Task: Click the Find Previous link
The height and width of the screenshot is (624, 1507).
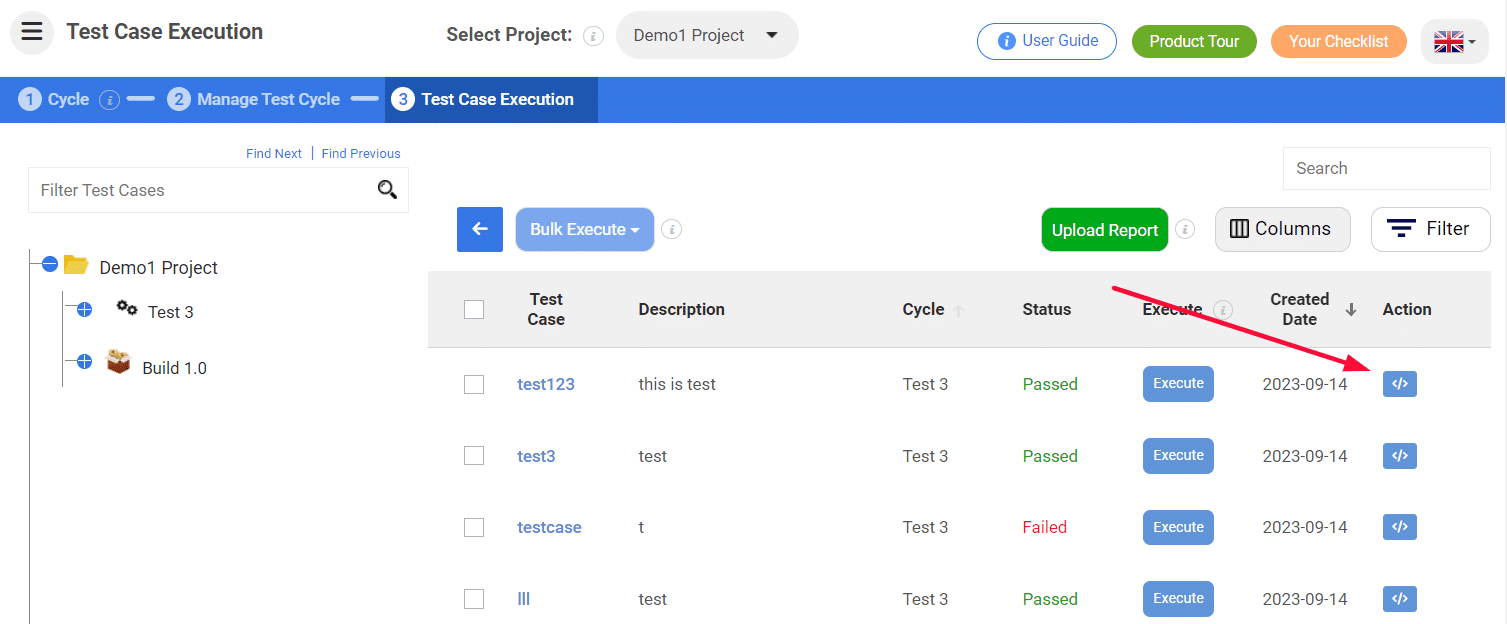Action: click(361, 153)
